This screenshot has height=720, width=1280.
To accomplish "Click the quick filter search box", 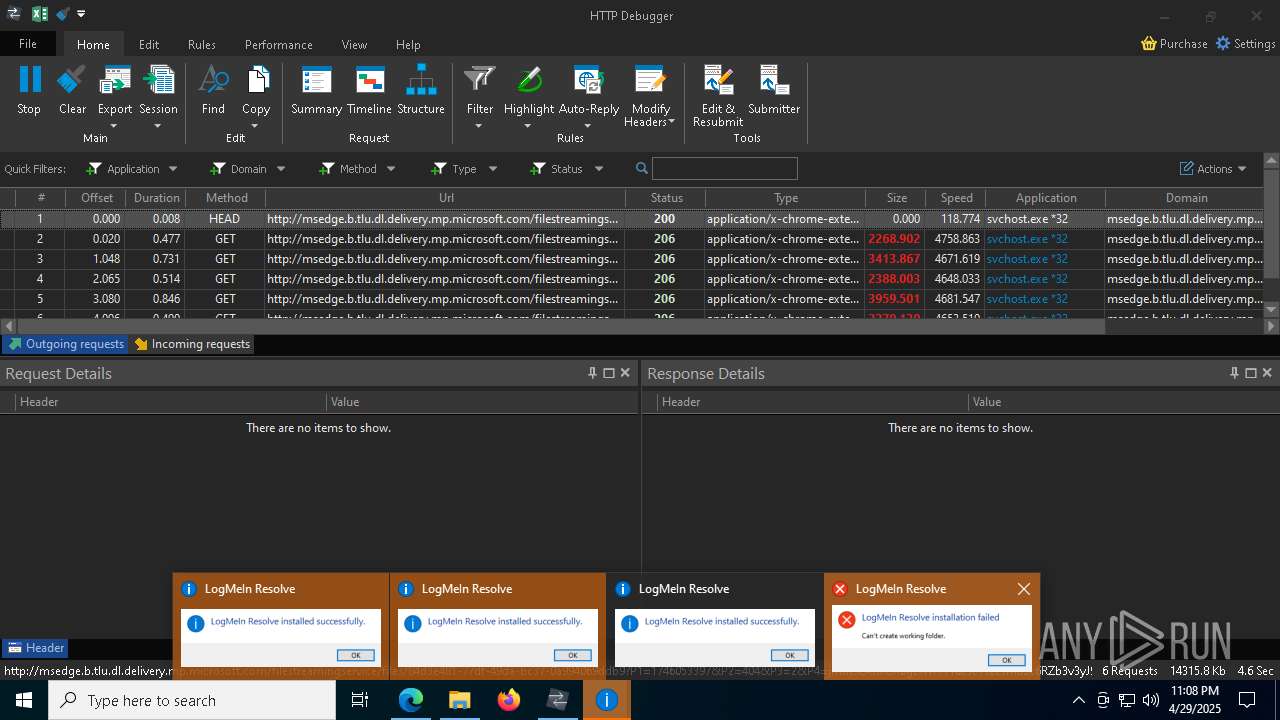I will (x=725, y=169).
